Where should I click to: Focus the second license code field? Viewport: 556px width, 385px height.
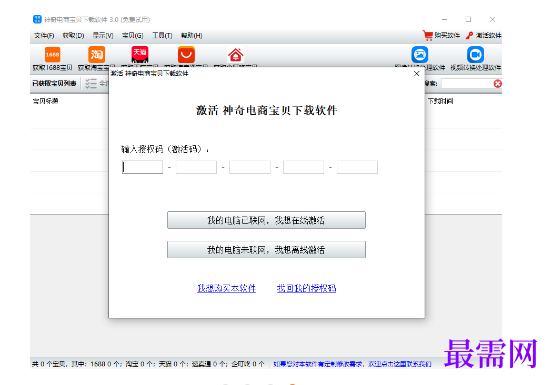(x=196, y=167)
